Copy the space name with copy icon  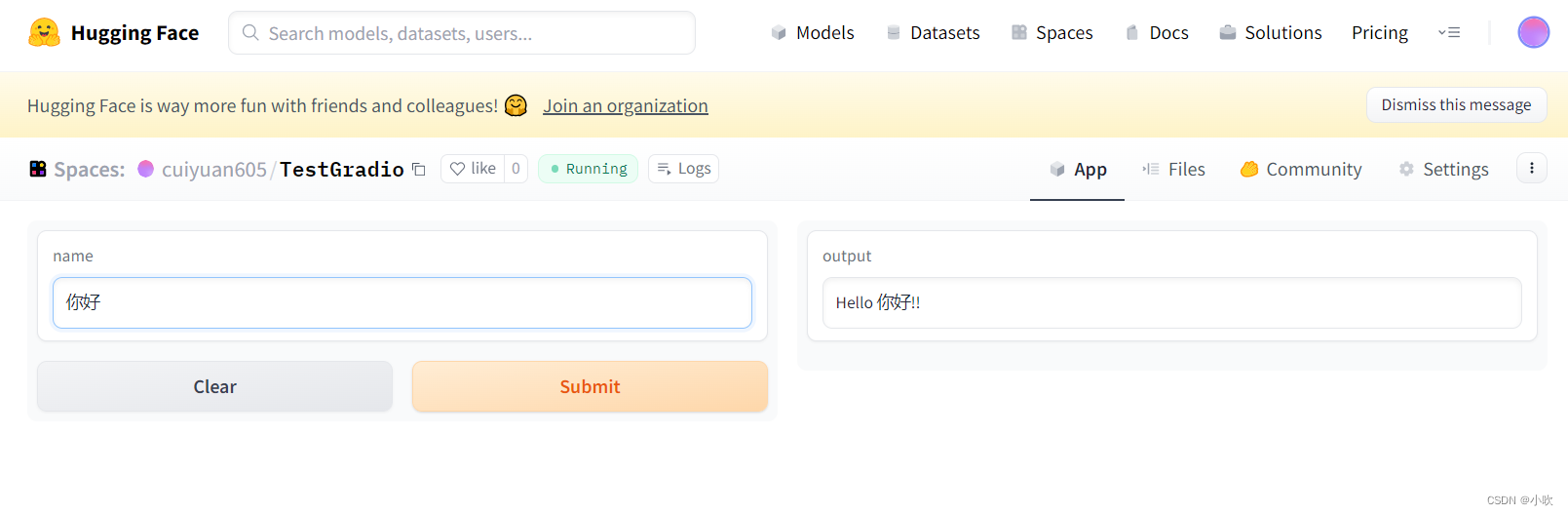(x=419, y=170)
